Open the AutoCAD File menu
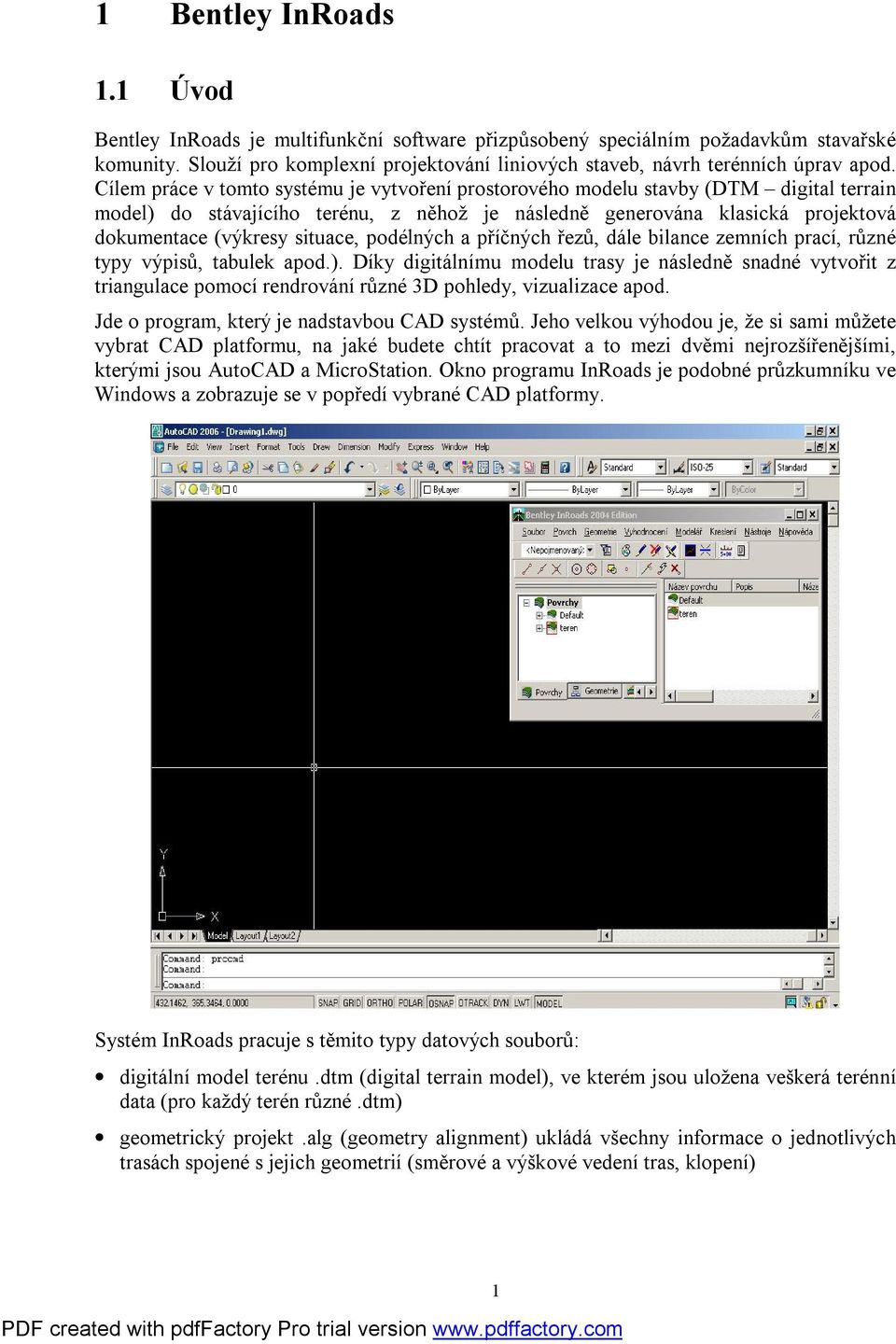 tap(173, 447)
